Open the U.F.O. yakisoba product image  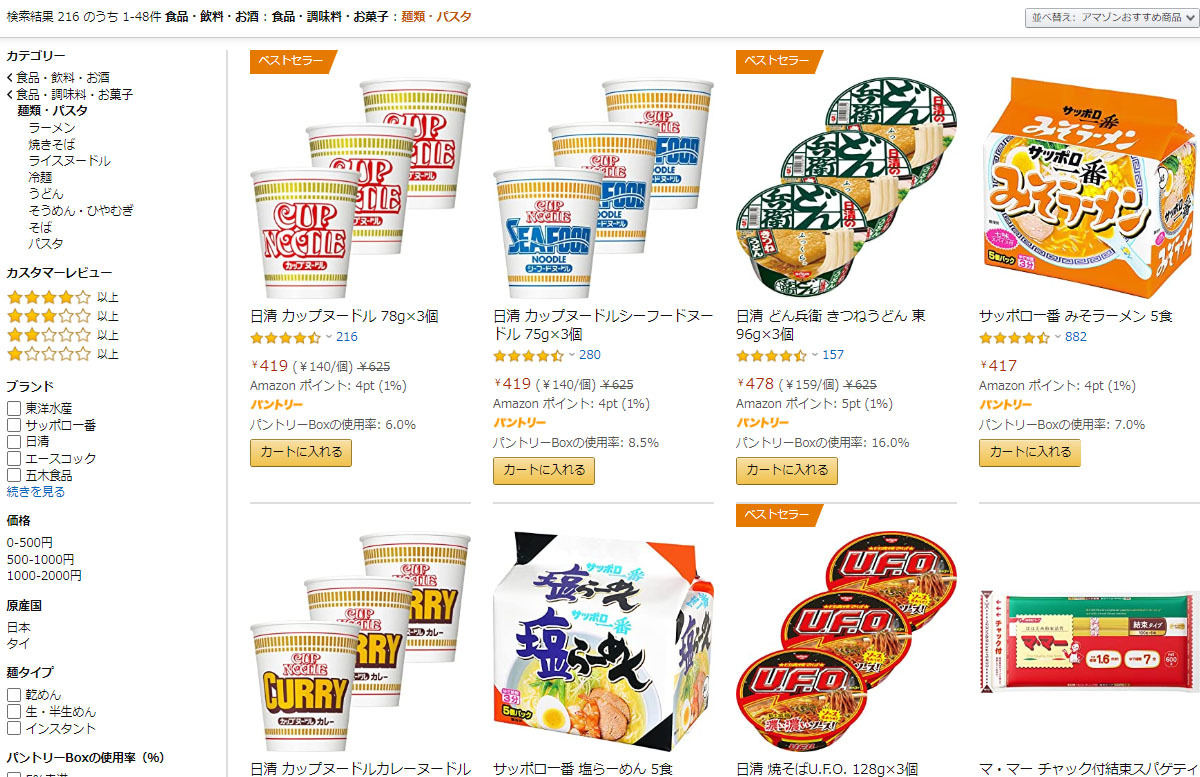coord(846,640)
